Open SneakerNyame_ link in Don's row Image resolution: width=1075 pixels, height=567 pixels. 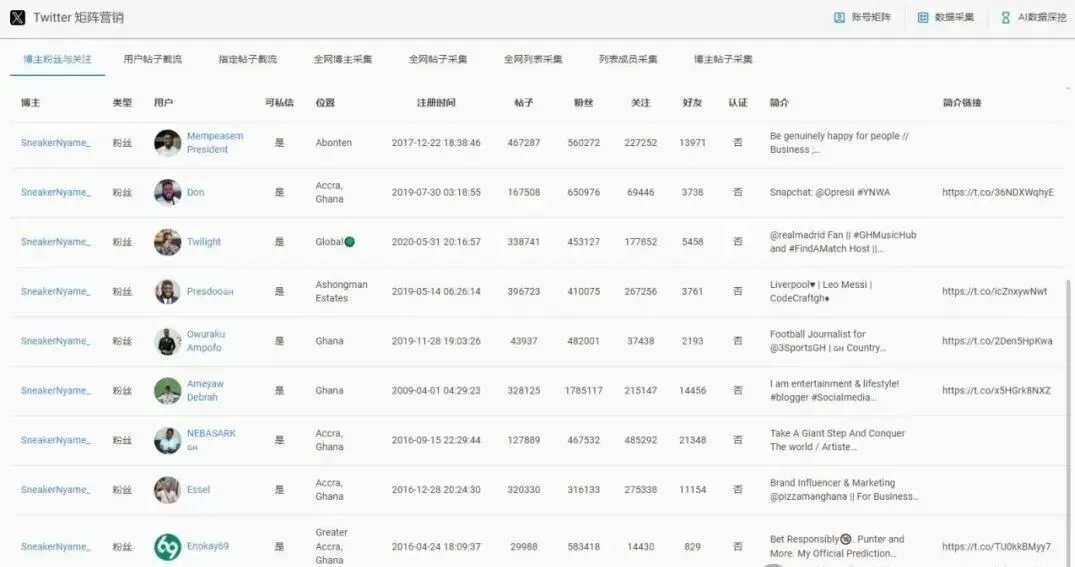(x=56, y=192)
